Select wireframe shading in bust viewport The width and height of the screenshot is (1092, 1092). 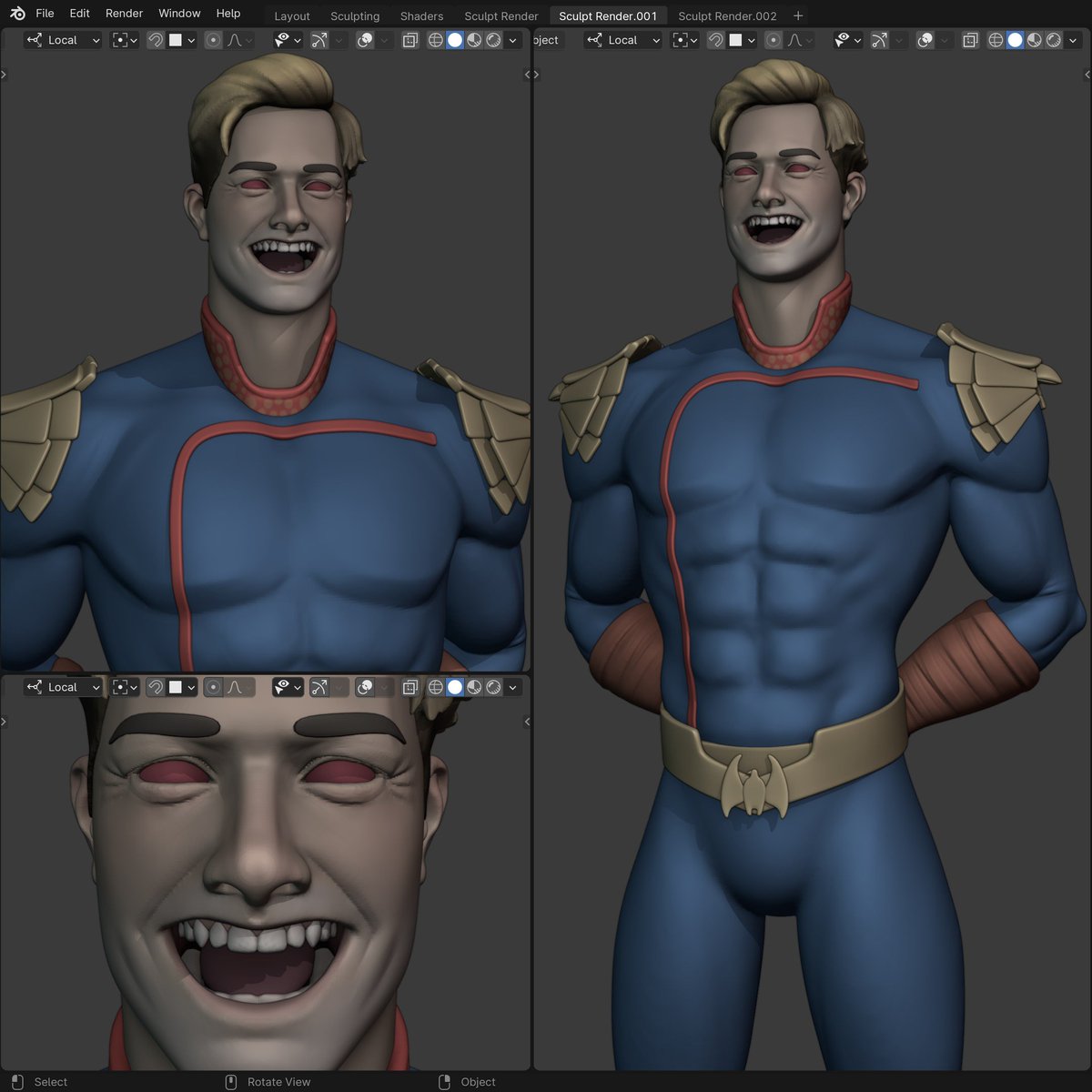435,40
